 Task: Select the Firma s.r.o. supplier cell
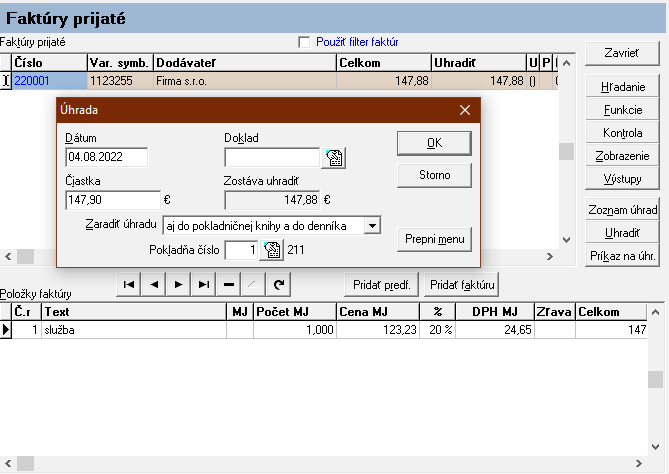click(245, 81)
